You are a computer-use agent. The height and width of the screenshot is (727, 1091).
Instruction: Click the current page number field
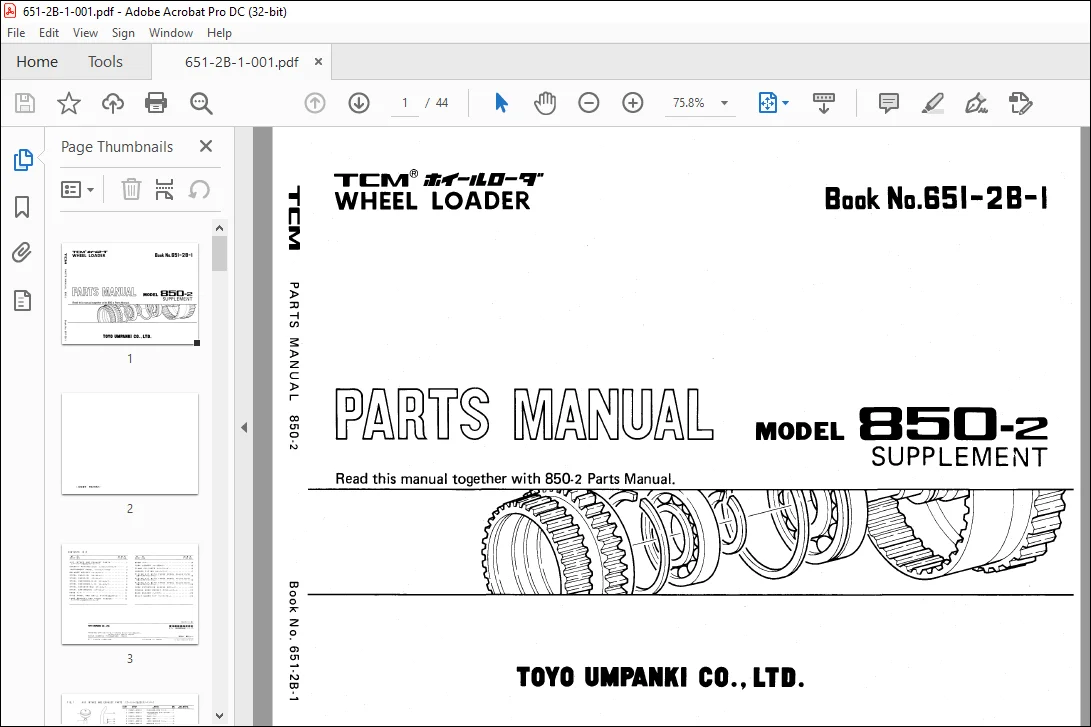pyautogui.click(x=404, y=103)
